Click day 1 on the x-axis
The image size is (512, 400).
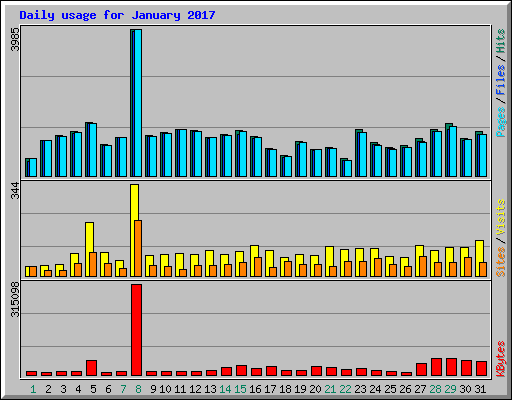(x=33, y=389)
